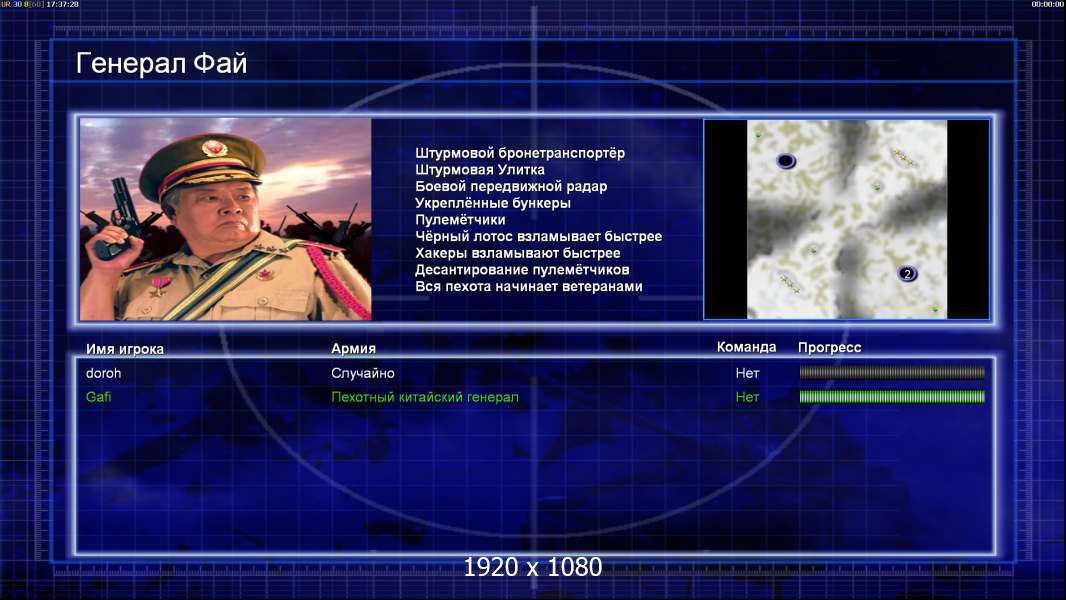Click Gafi's green progress bar
Viewport: 1066px width, 600px height.
[x=892, y=397]
